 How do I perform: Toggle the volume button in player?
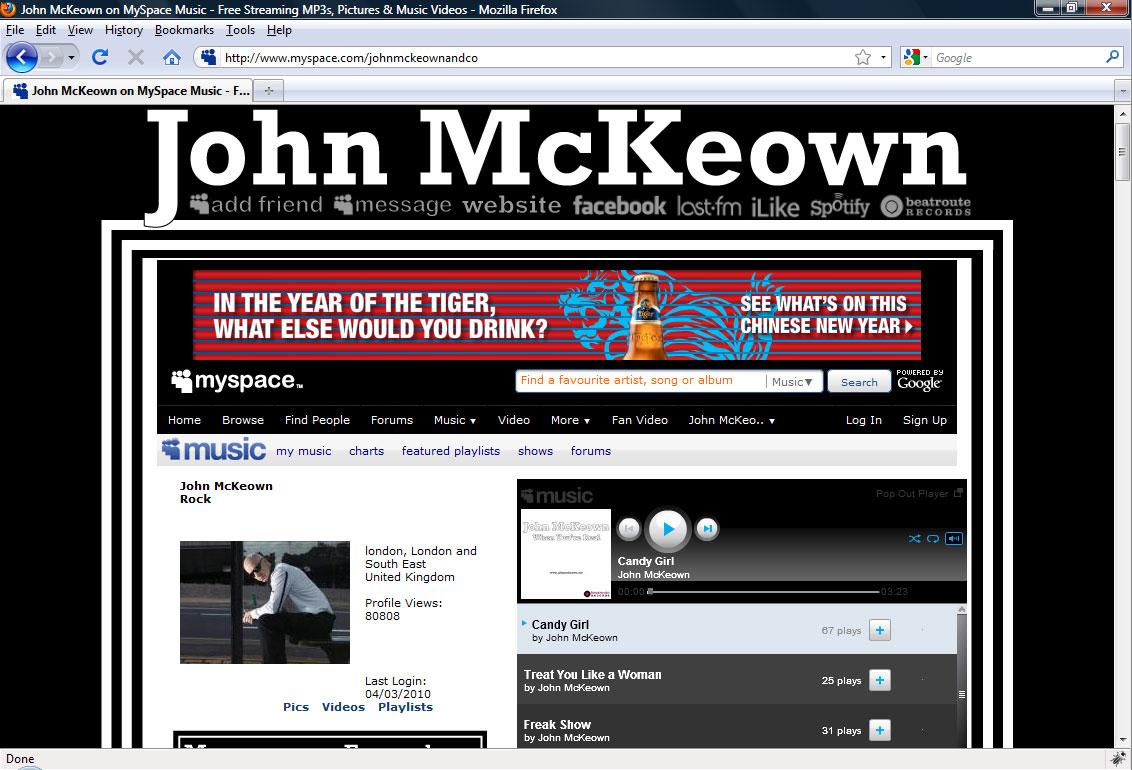(954, 538)
